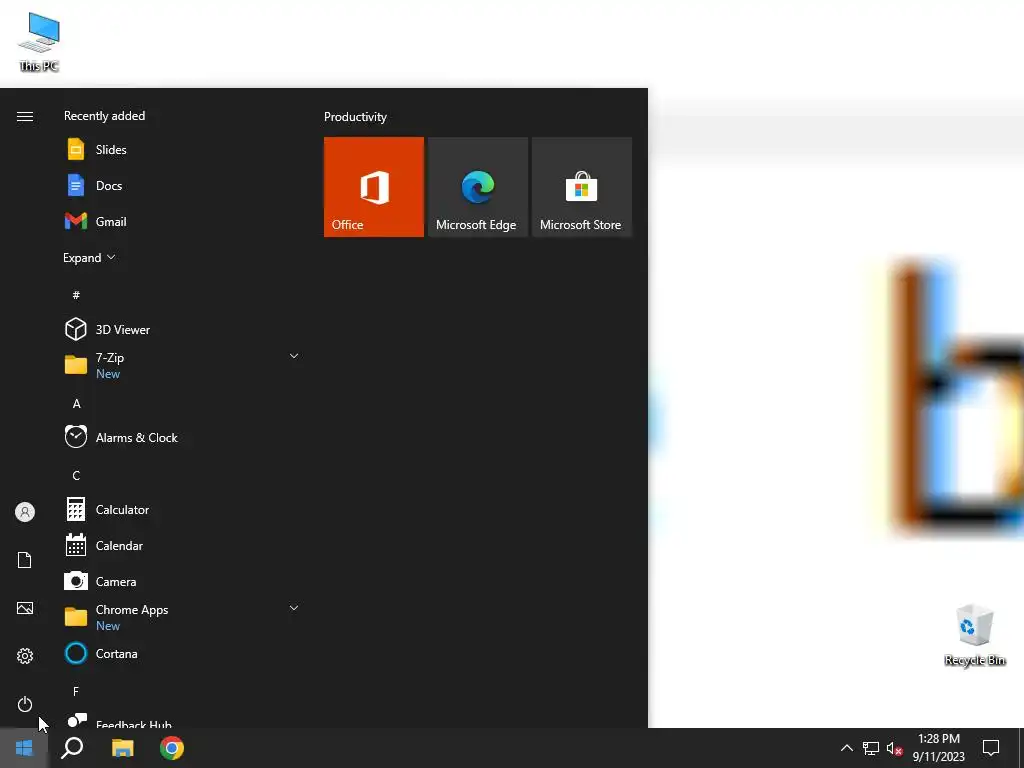Viewport: 1024px width, 768px height.
Task: Open the user account icon
Action: pos(25,512)
